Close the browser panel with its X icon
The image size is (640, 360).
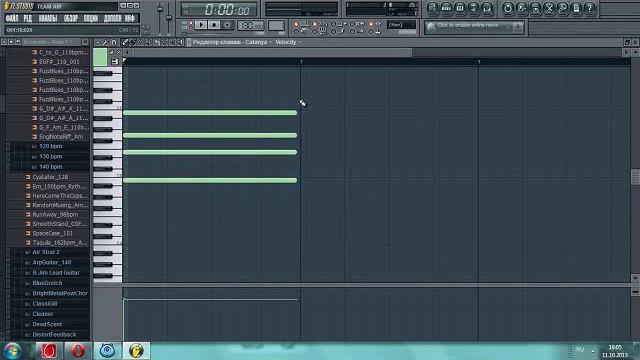[85, 42]
